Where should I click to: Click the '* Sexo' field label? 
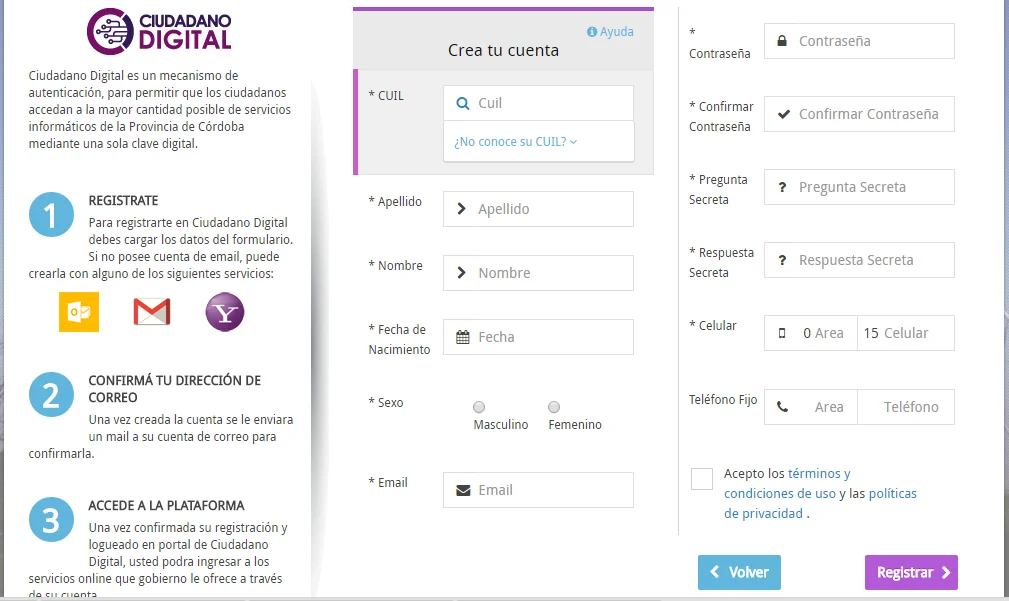[385, 403]
